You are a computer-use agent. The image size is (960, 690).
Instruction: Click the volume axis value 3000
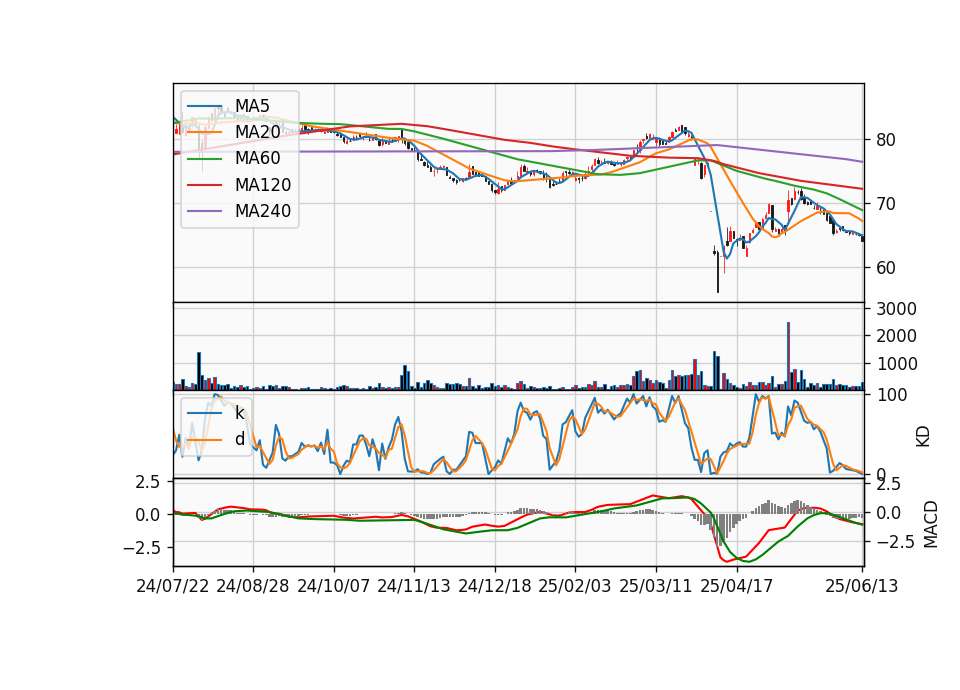click(896, 309)
